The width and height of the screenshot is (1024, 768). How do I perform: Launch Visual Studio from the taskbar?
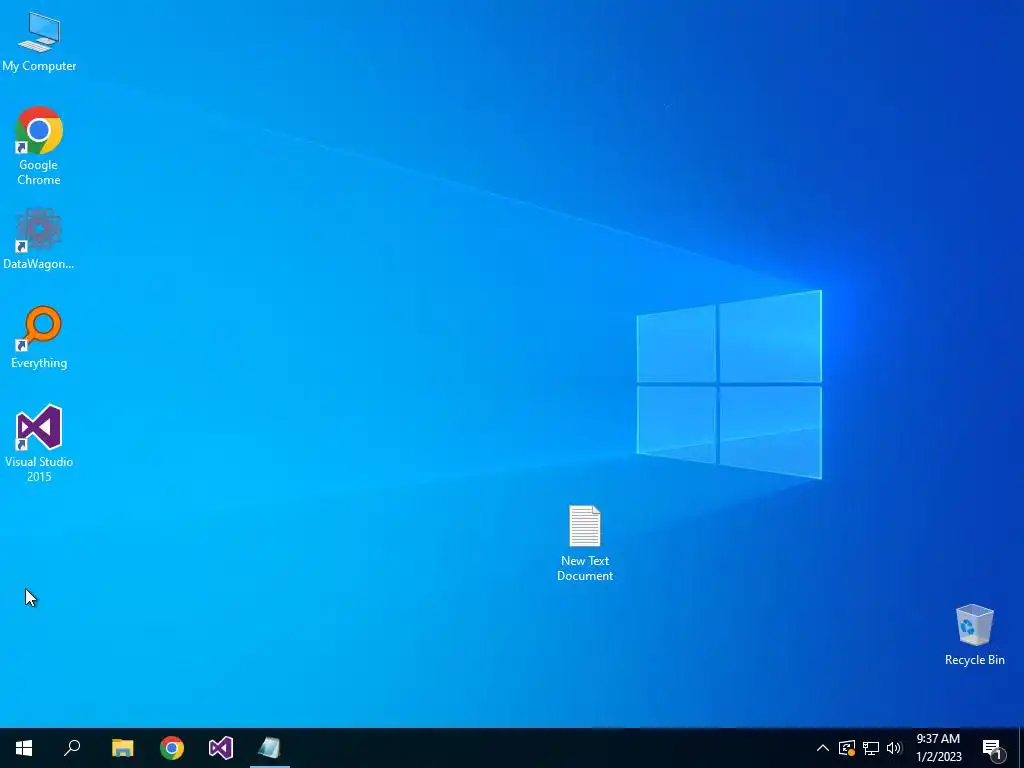coord(221,748)
